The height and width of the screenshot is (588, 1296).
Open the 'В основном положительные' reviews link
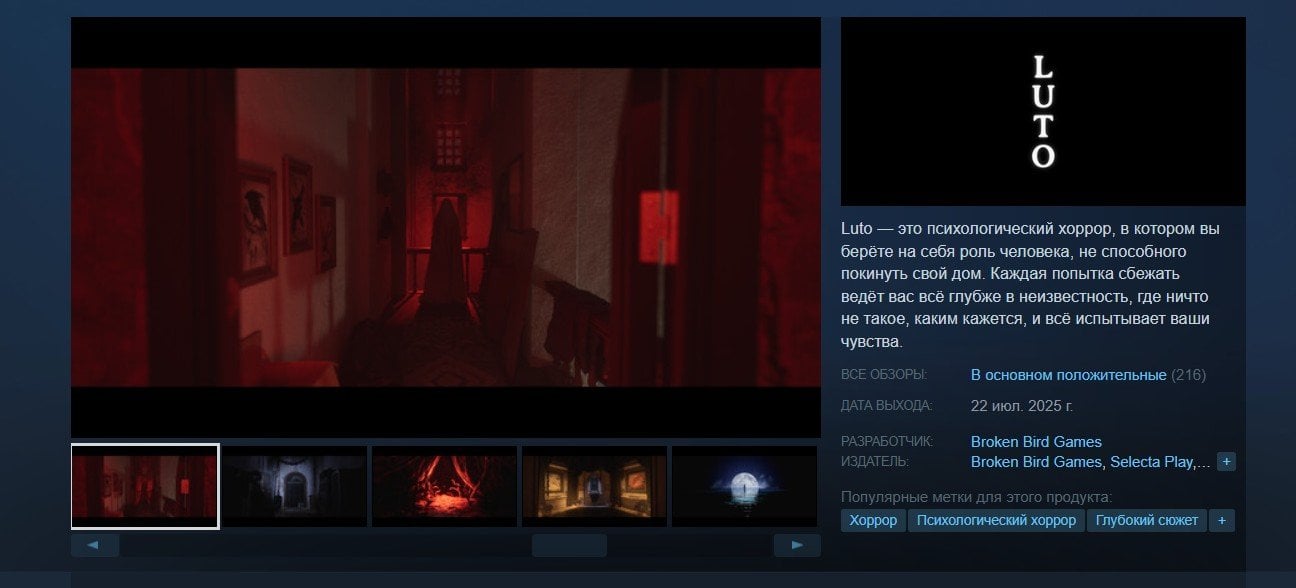[x=1068, y=375]
